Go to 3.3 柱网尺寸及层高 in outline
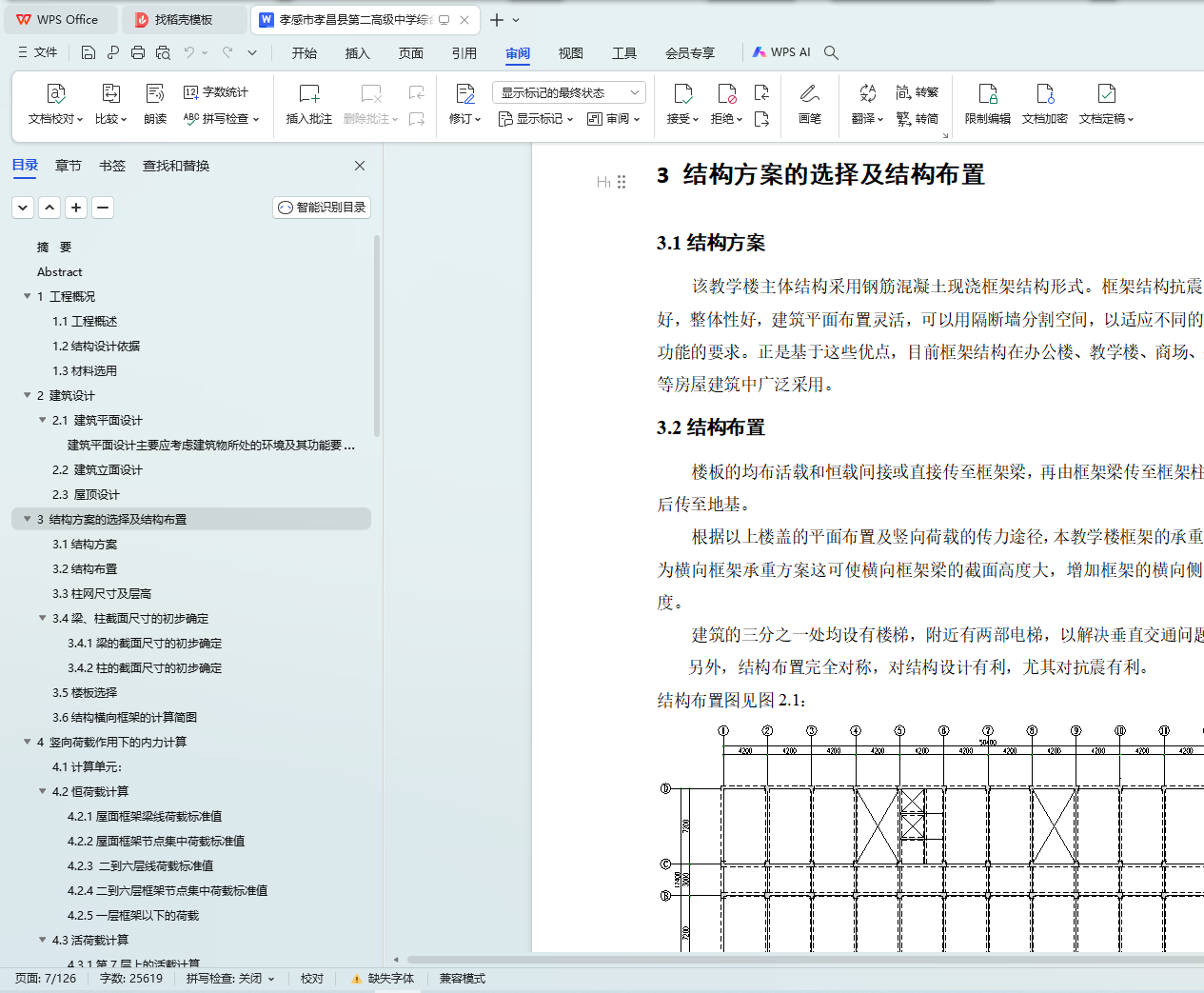 (102, 593)
